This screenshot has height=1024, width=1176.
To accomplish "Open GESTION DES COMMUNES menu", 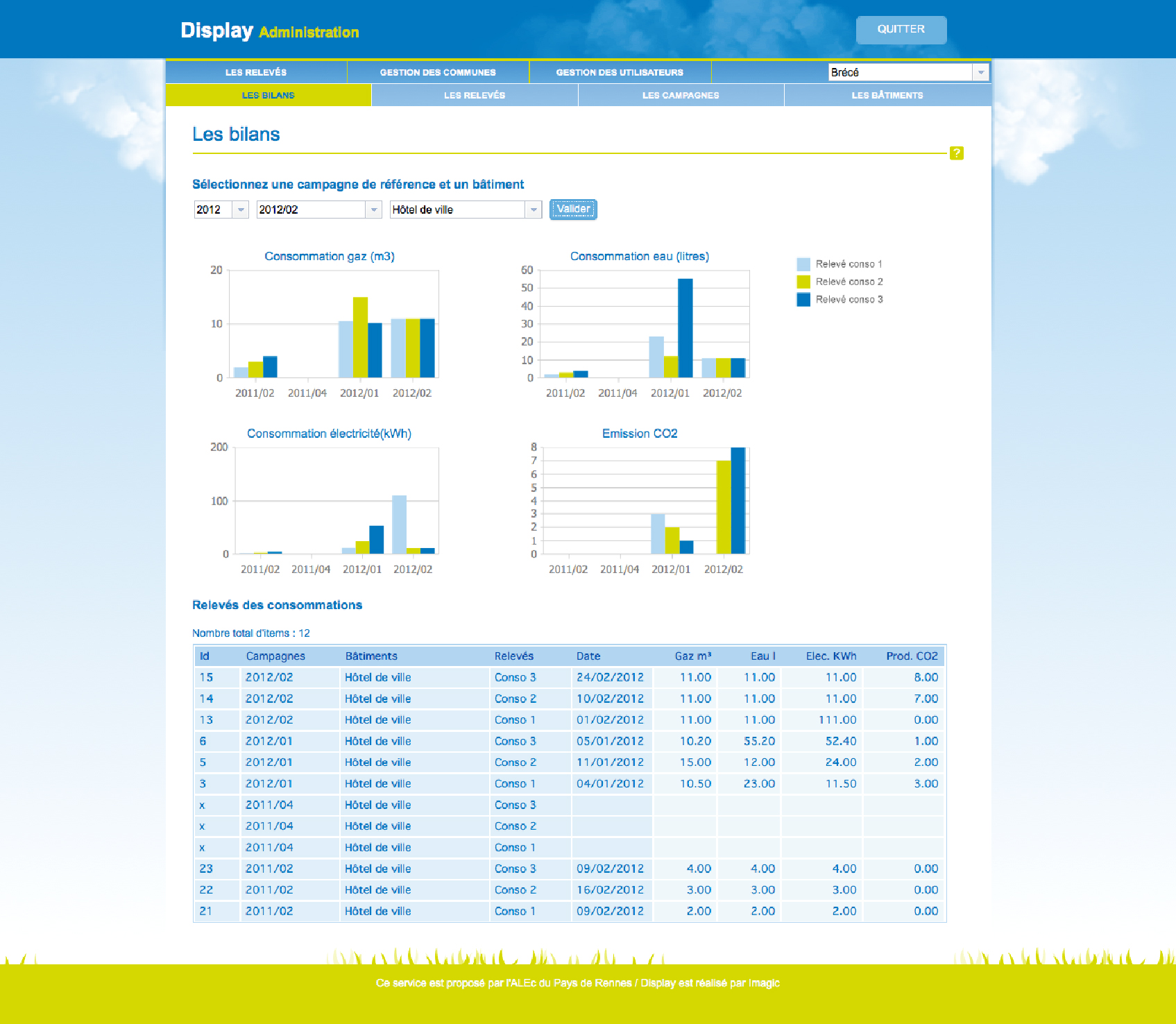I will pos(438,72).
